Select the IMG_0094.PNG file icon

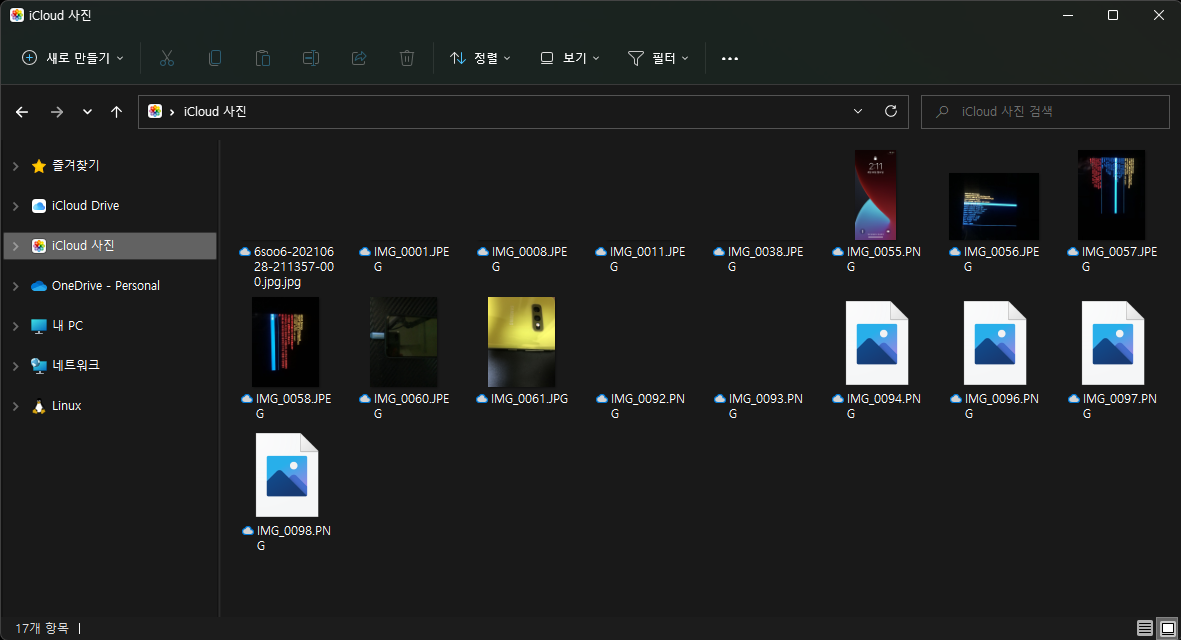pyautogui.click(x=877, y=343)
